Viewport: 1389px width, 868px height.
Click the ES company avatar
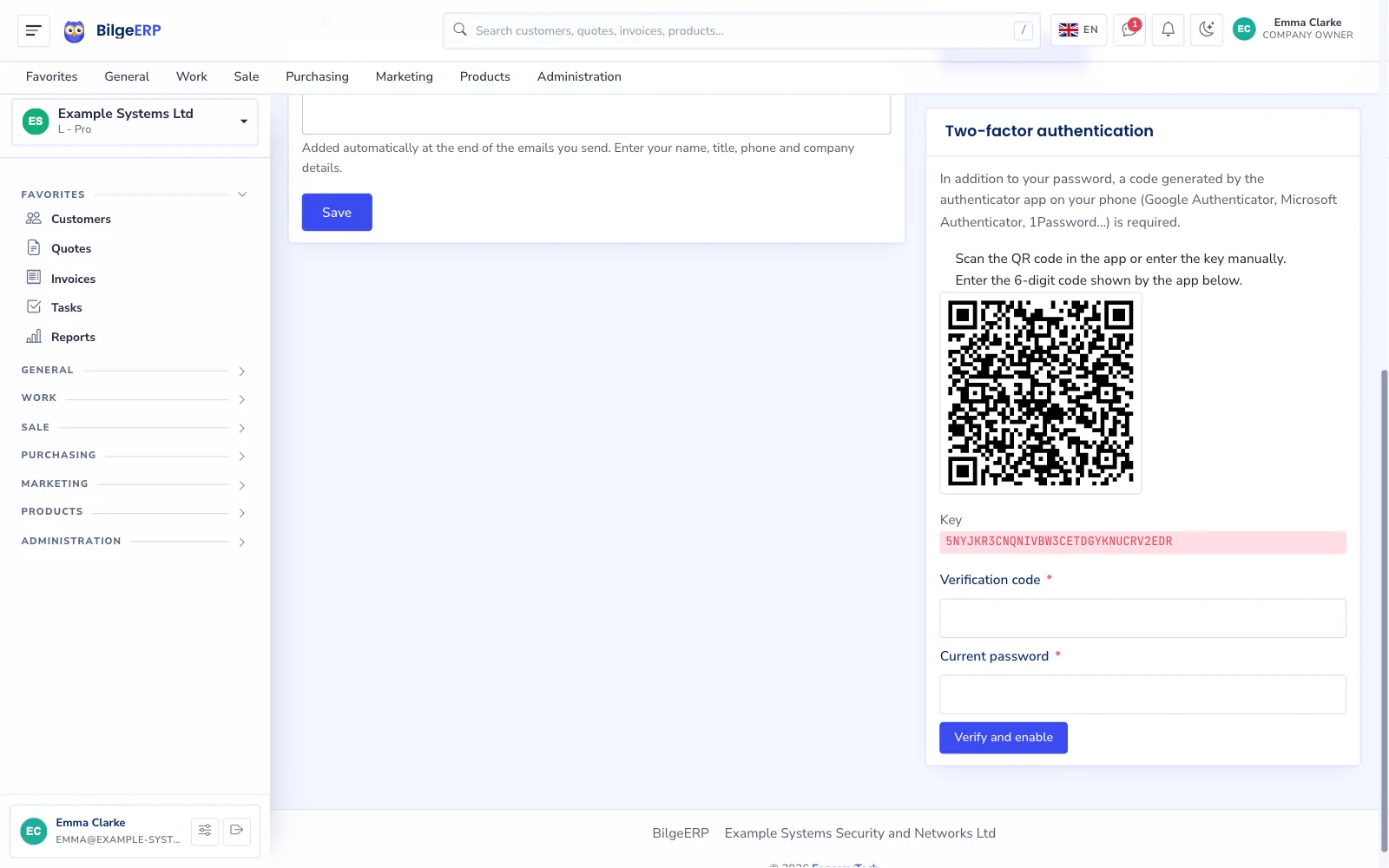(x=36, y=122)
